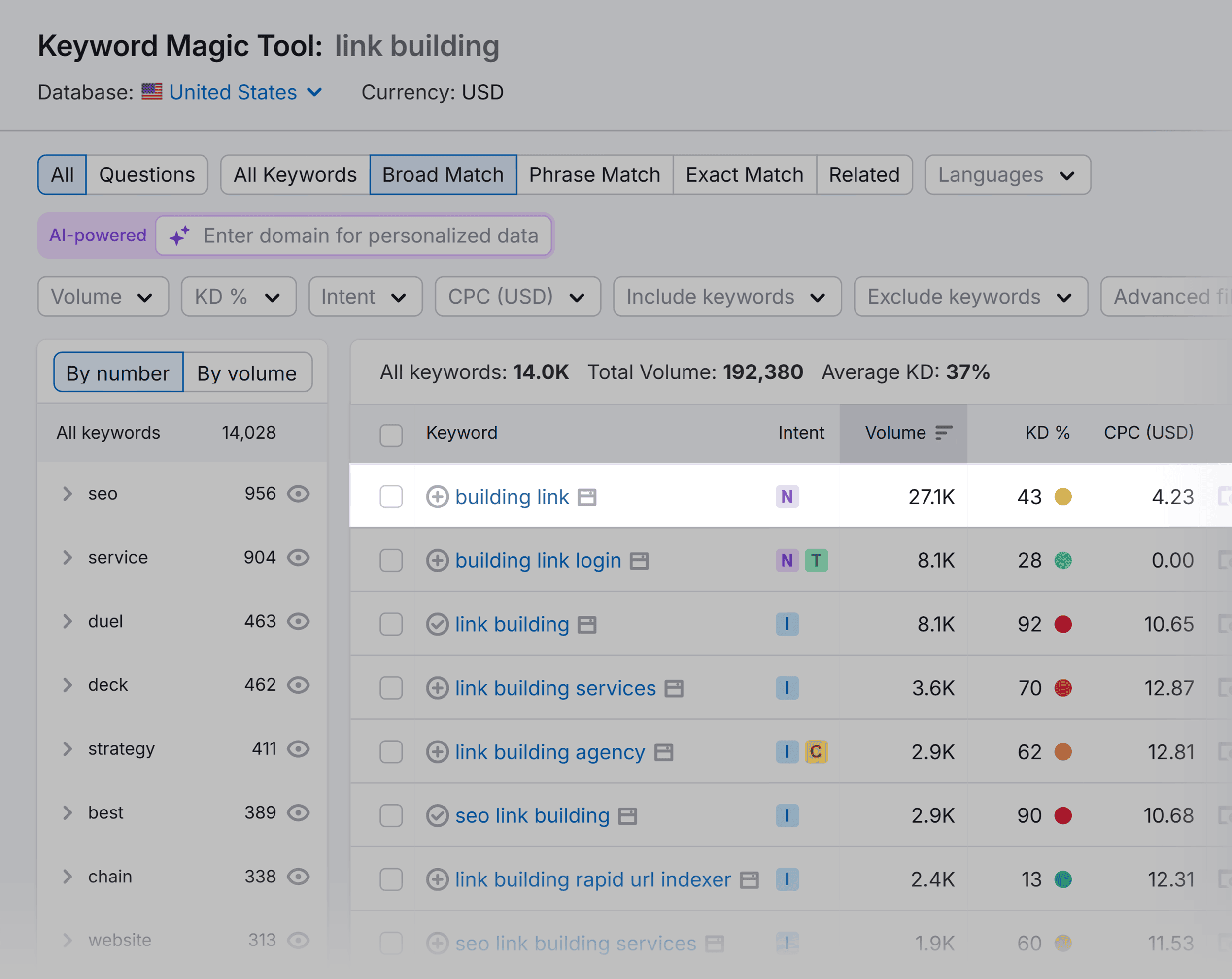Click the Volume column sort icon
Screen dimensions: 1232x979
[x=943, y=433]
